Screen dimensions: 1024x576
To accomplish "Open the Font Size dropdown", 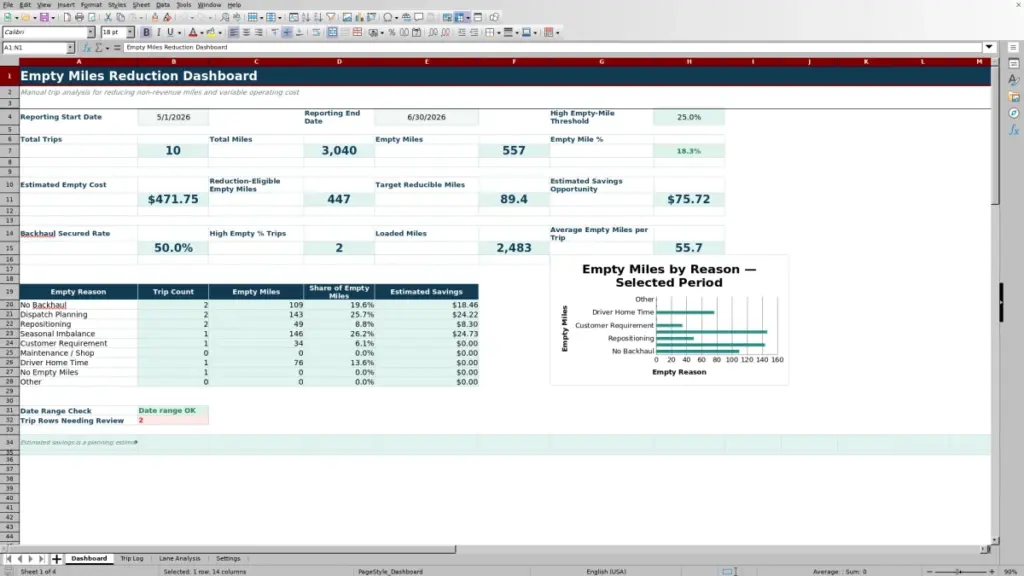I will 130,32.
